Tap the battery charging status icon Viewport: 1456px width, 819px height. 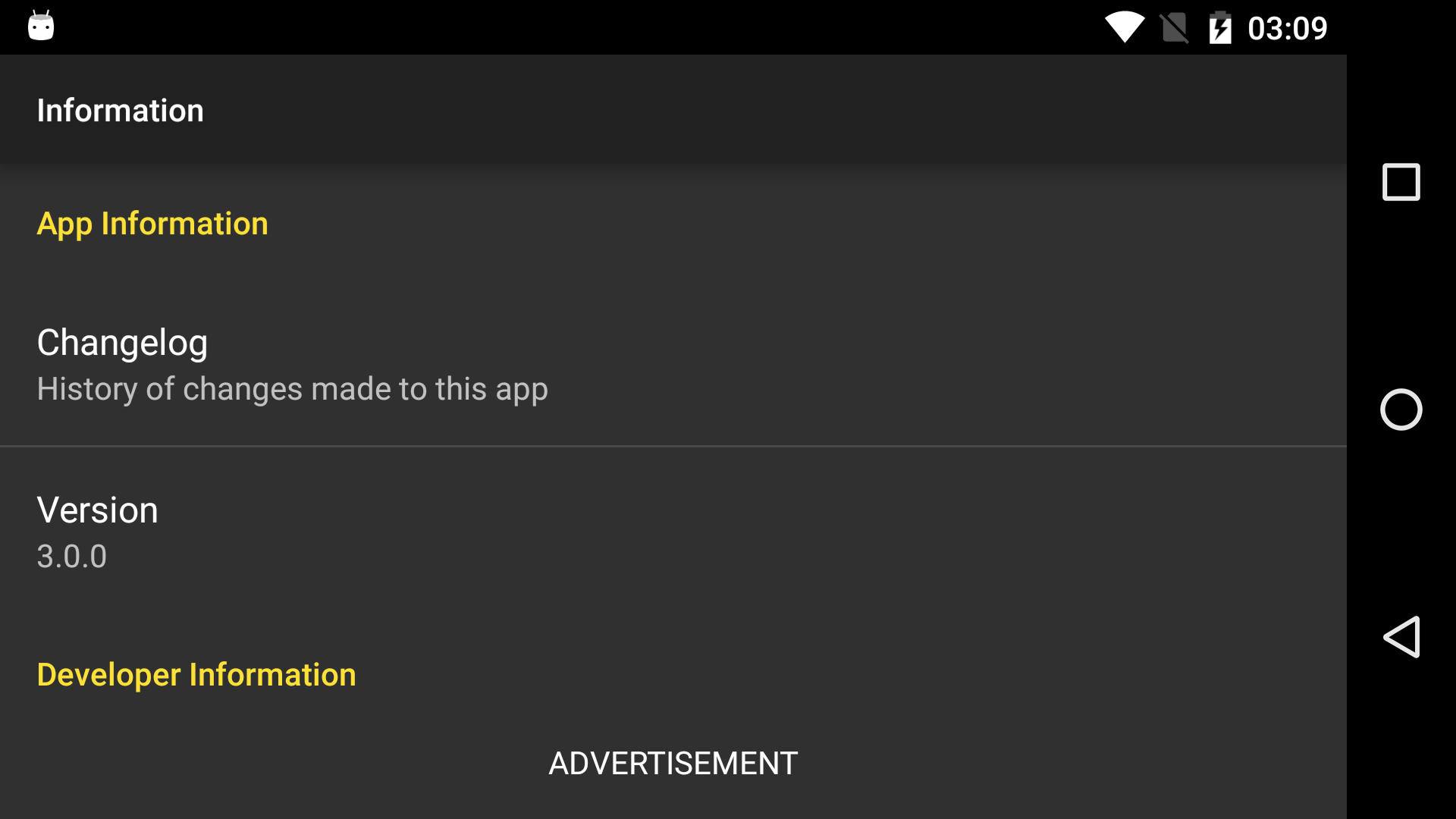coord(1220,28)
